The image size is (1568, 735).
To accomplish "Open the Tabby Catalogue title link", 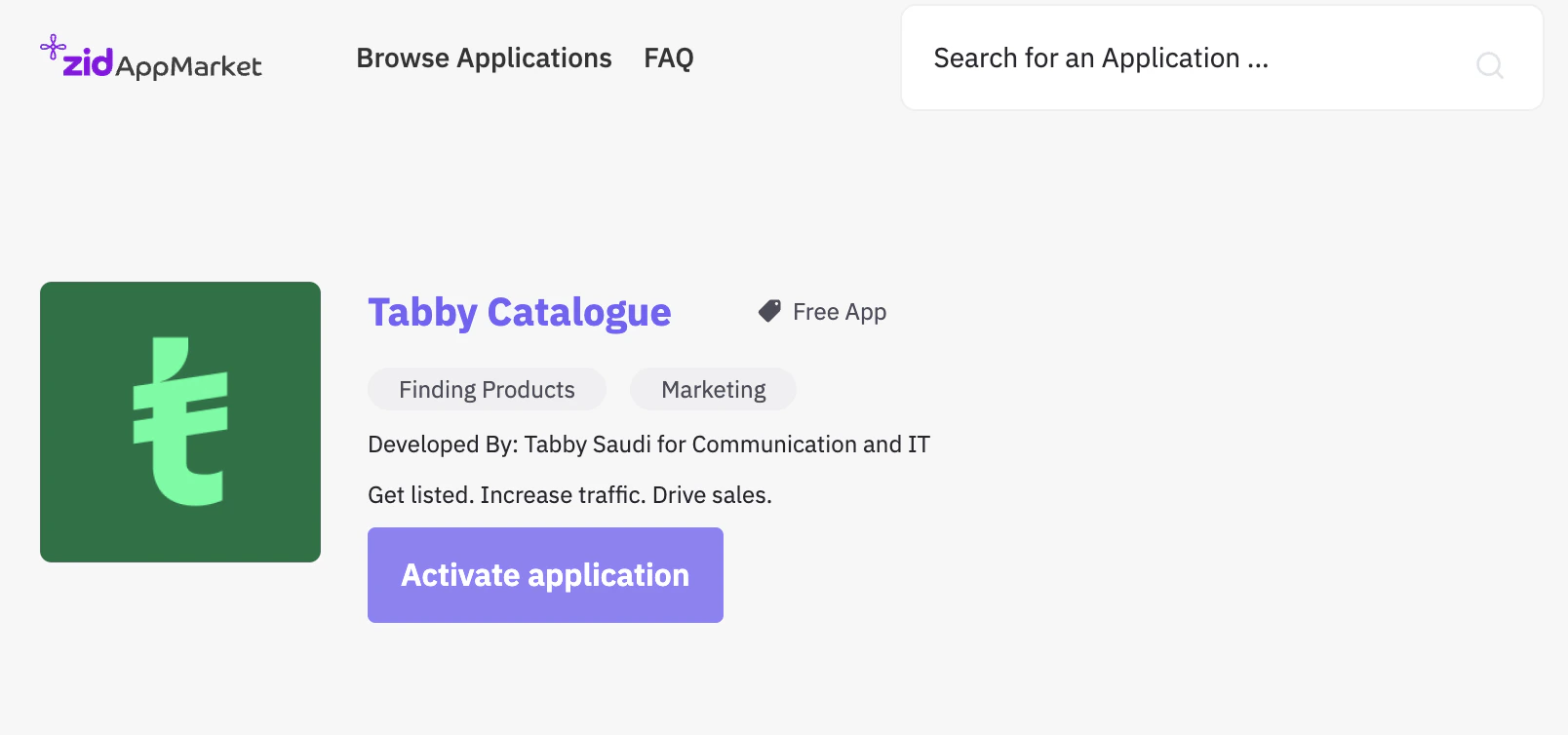I will coord(520,313).
